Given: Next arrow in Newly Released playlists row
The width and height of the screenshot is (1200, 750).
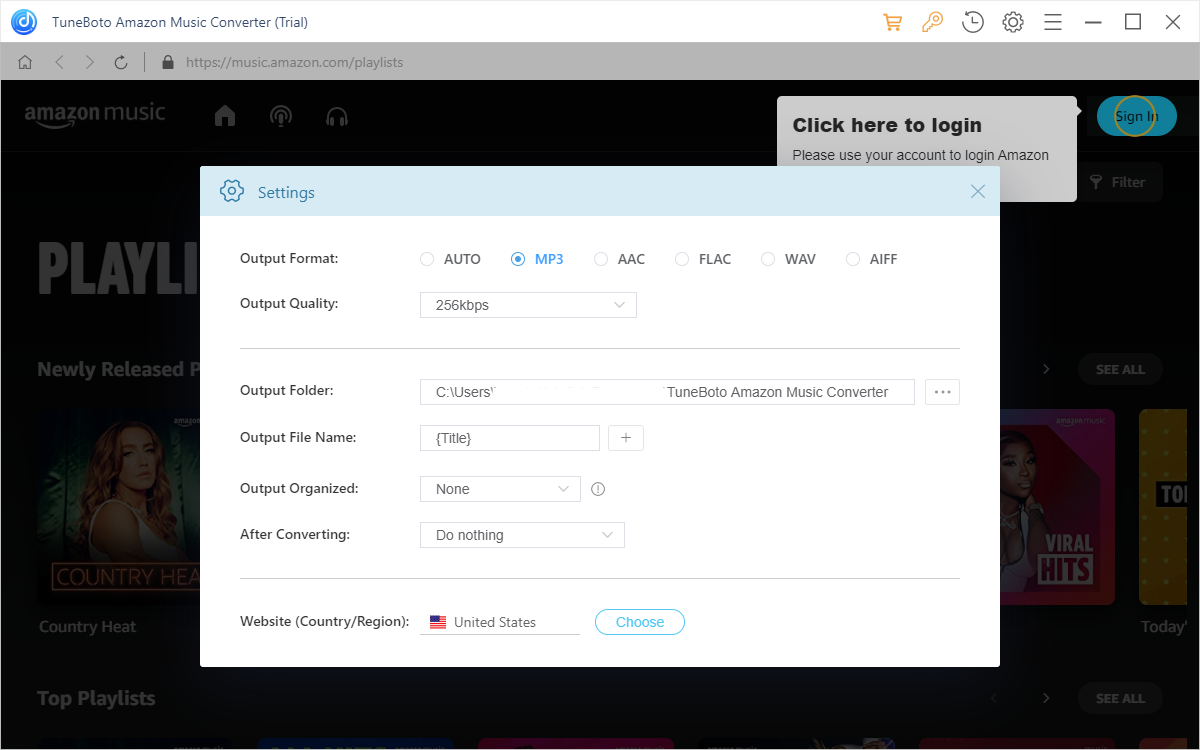Looking at the screenshot, I should tap(1046, 369).
